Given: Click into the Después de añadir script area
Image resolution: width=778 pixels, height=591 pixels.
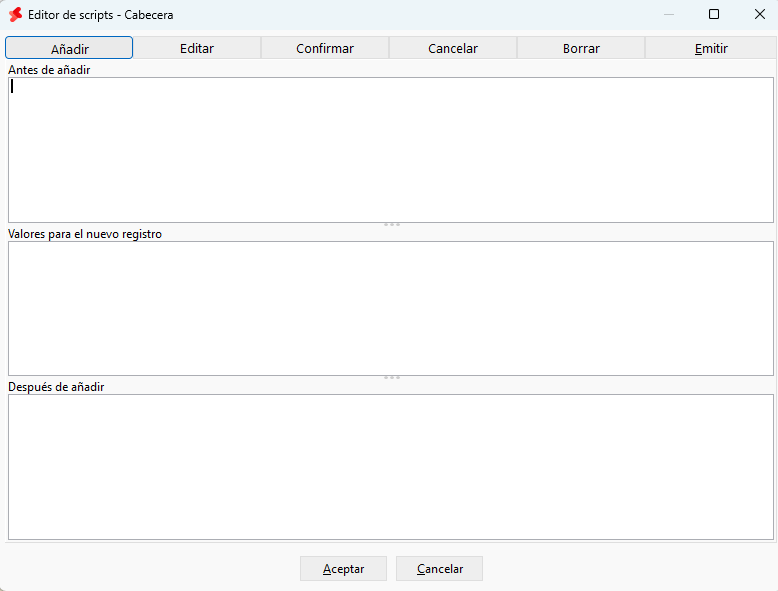Looking at the screenshot, I should pyautogui.click(x=391, y=466).
